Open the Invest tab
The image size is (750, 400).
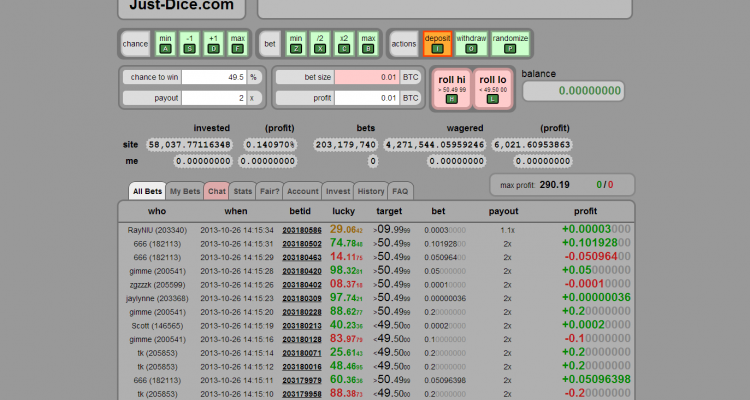coord(338,191)
